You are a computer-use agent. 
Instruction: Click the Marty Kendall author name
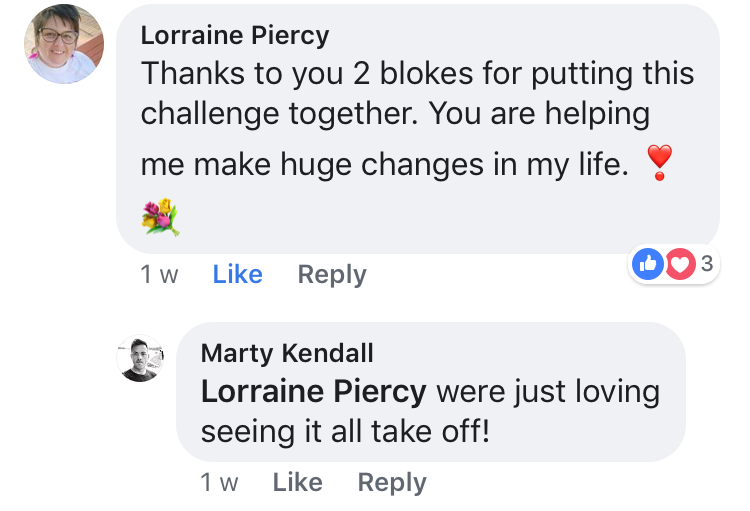287,352
